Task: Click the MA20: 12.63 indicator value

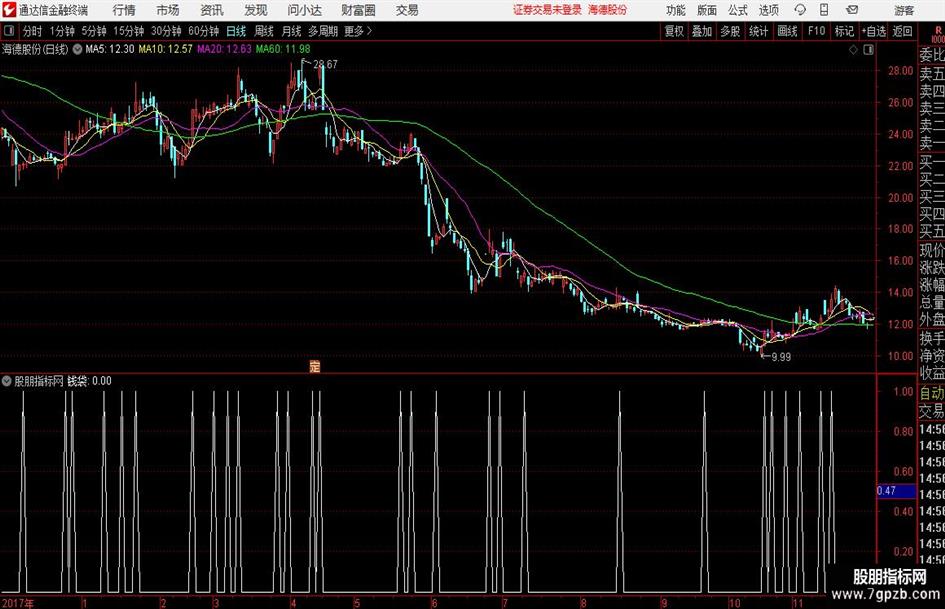Action: coord(224,49)
